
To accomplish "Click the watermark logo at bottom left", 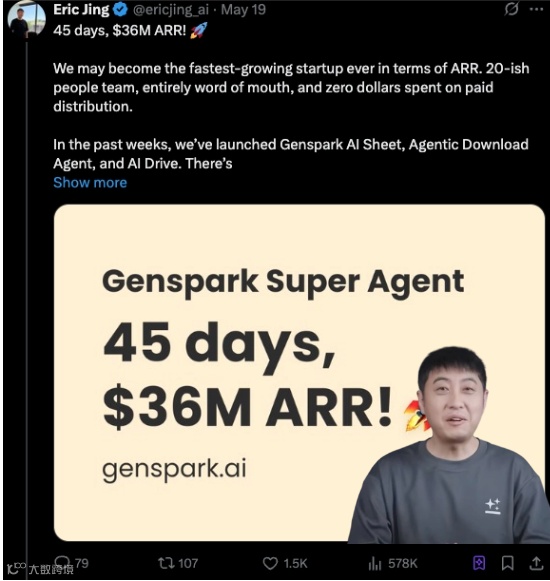I will point(17,568).
